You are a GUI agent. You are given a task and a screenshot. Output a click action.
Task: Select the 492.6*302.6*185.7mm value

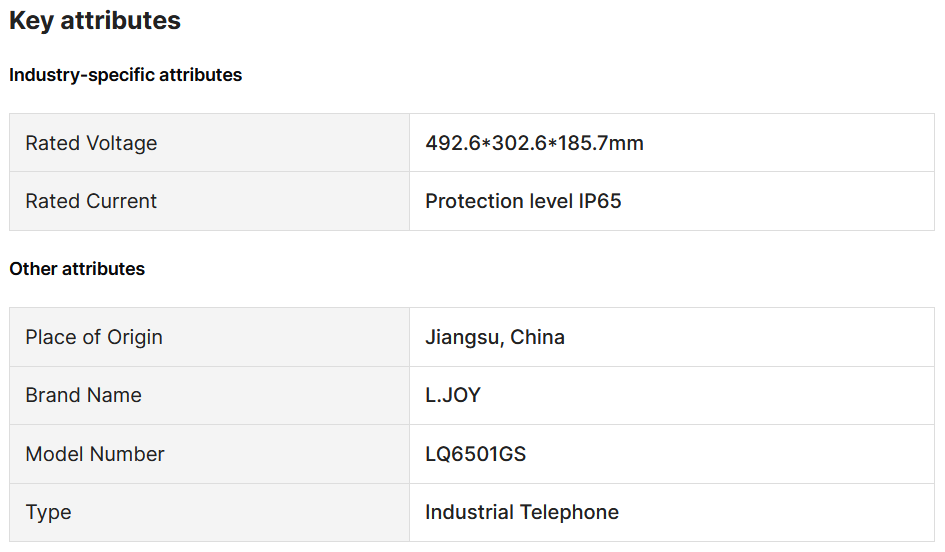coord(534,143)
